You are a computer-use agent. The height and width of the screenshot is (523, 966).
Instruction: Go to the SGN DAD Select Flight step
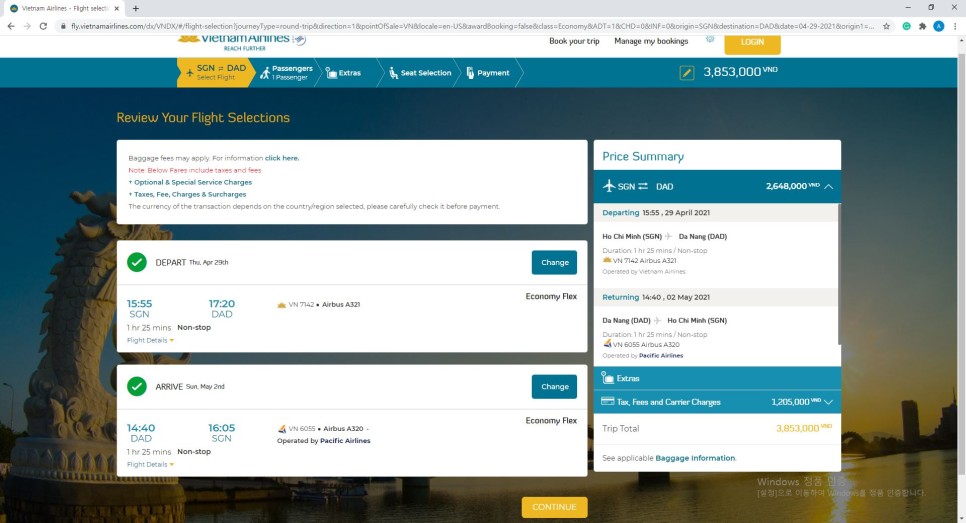(216, 73)
